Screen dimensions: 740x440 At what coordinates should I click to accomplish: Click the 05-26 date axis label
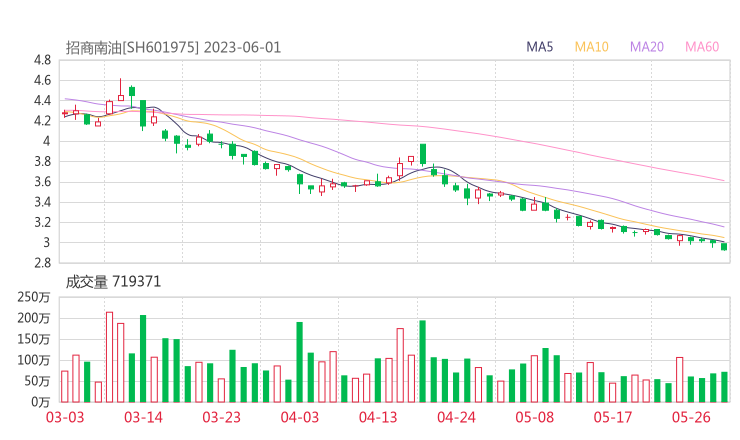pyautogui.click(x=691, y=417)
